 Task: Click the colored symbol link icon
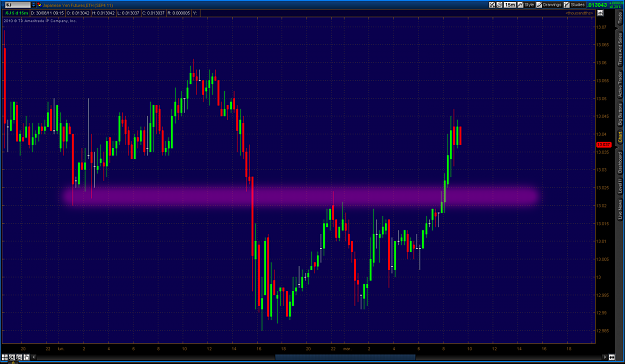click(x=39, y=5)
